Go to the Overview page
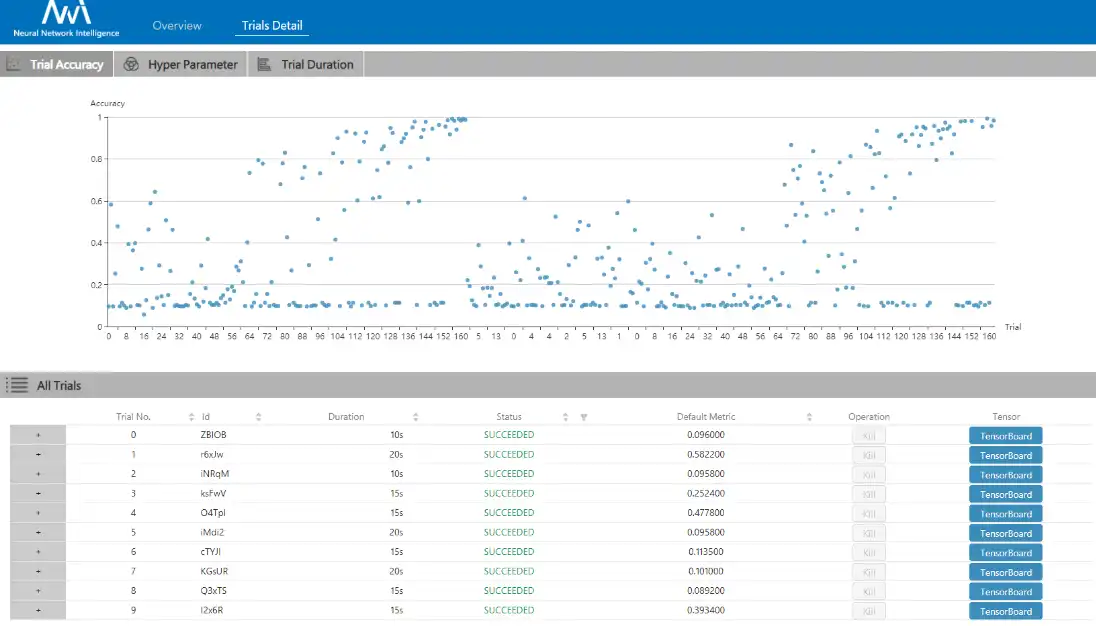The width and height of the screenshot is (1096, 626). [x=177, y=26]
